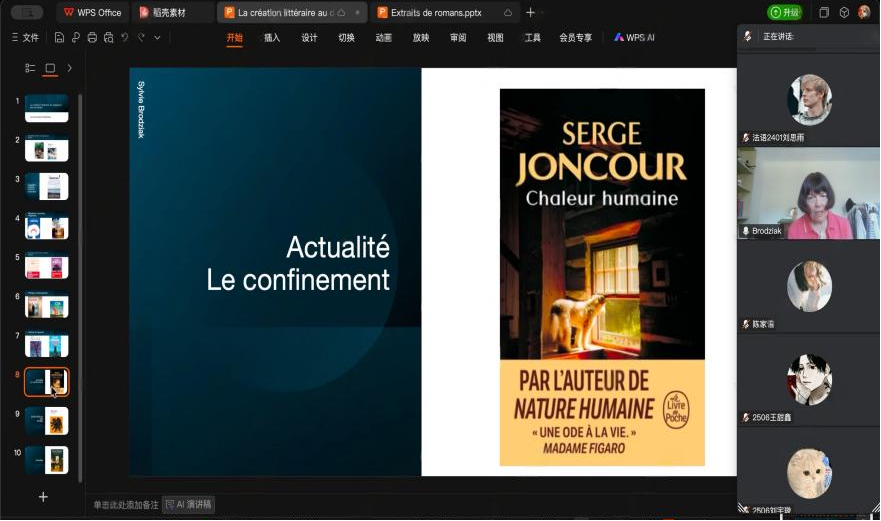Select slide 7 thumbnail
This screenshot has height=521, width=881.
point(47,343)
